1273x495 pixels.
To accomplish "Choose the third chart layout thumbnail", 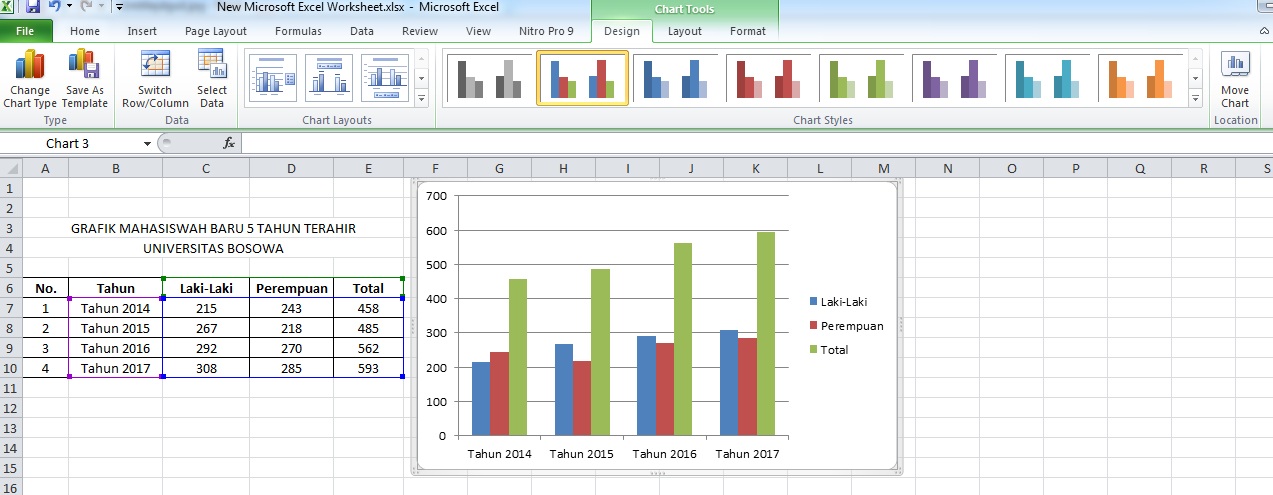I will coord(385,77).
